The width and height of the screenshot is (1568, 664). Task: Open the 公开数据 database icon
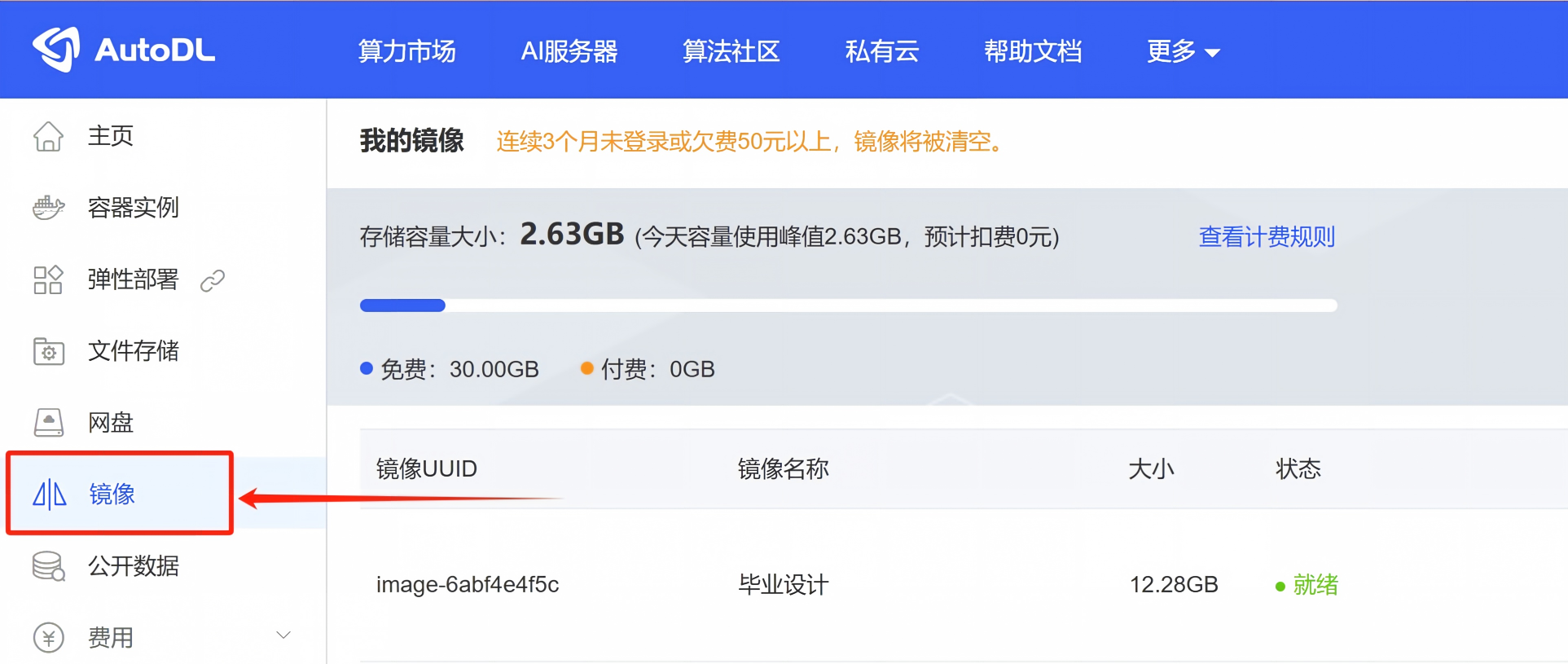tap(48, 566)
